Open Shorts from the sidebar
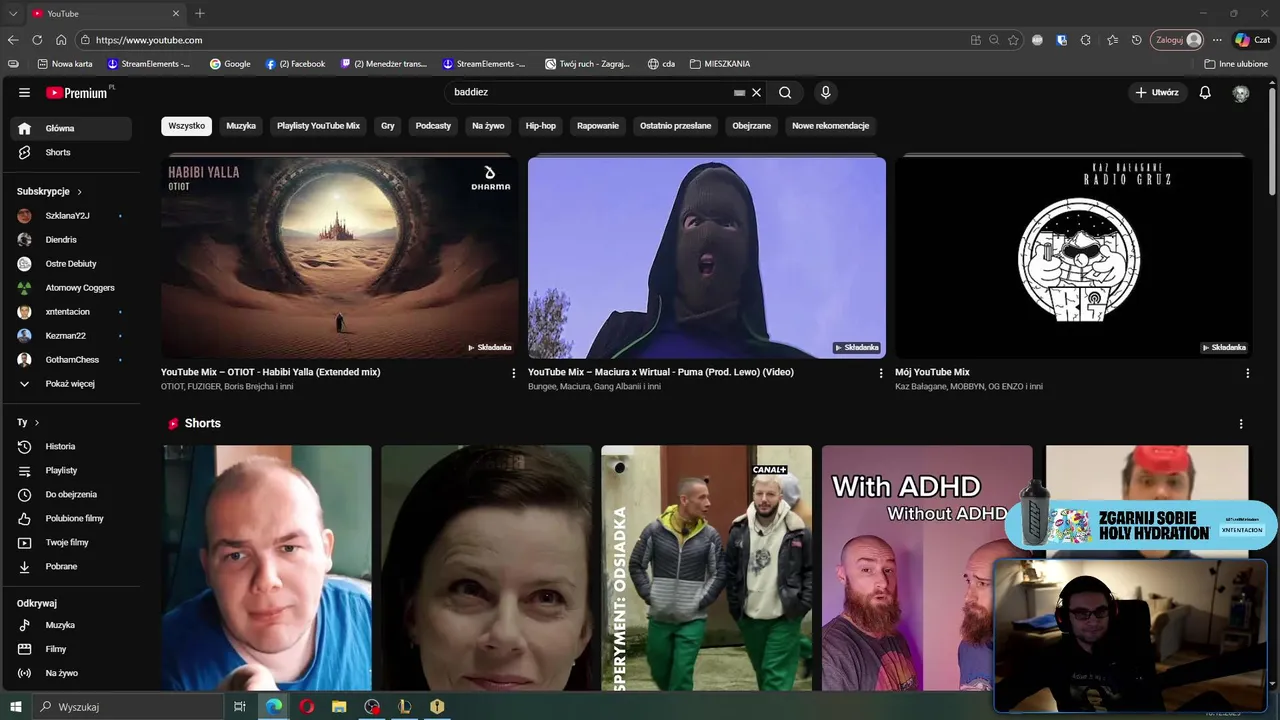 coord(70,152)
